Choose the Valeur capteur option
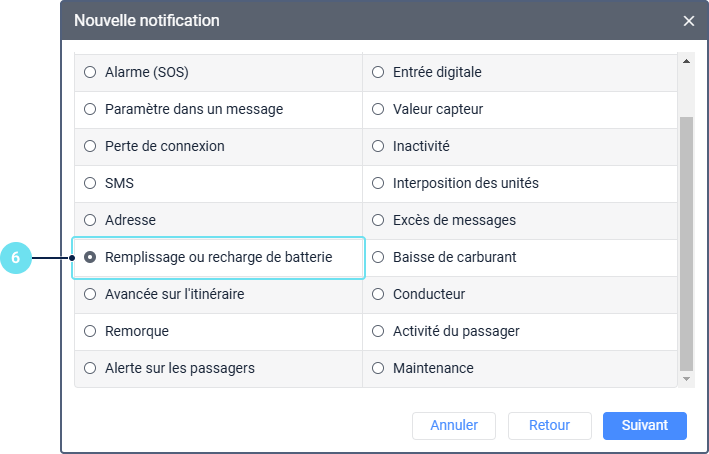The image size is (709, 454). (378, 109)
